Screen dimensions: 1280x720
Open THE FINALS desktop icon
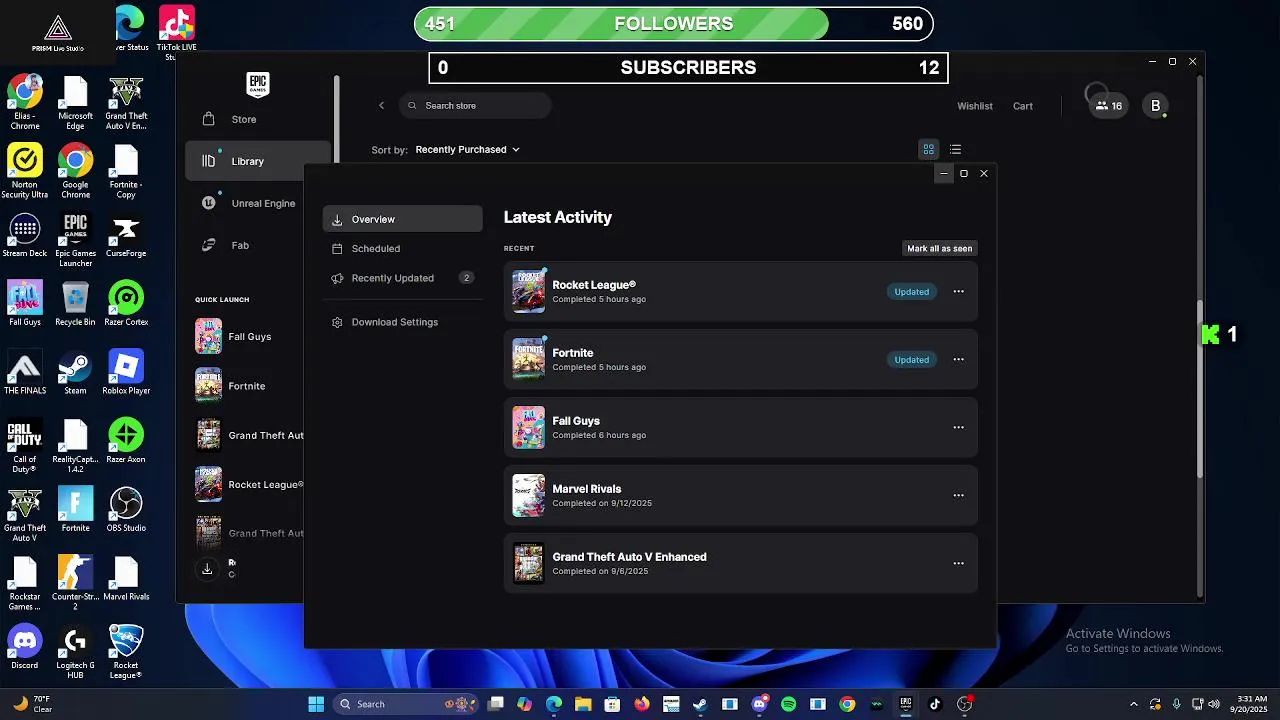[25, 373]
